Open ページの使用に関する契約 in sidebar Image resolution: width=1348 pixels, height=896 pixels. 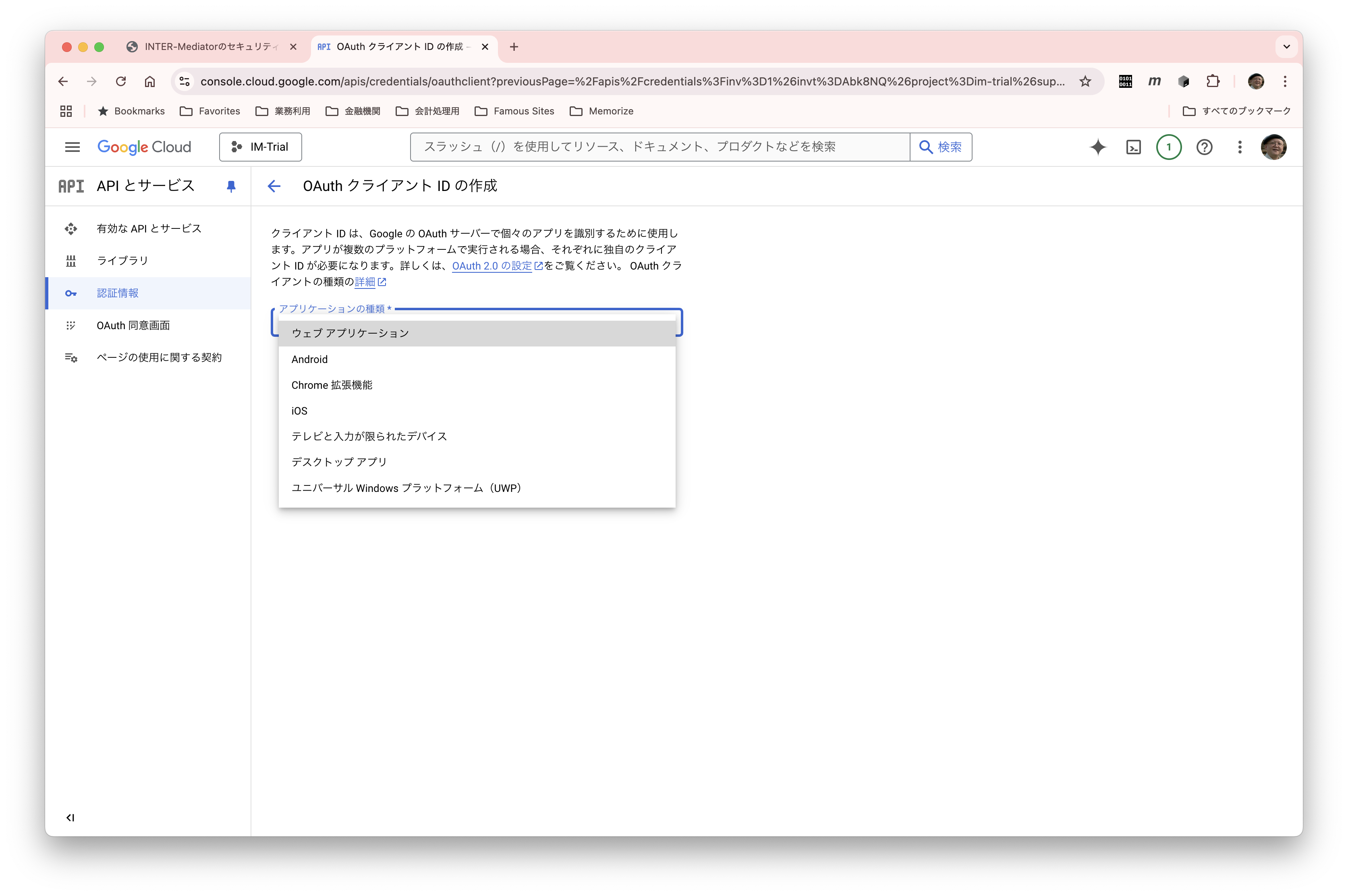tap(149, 357)
